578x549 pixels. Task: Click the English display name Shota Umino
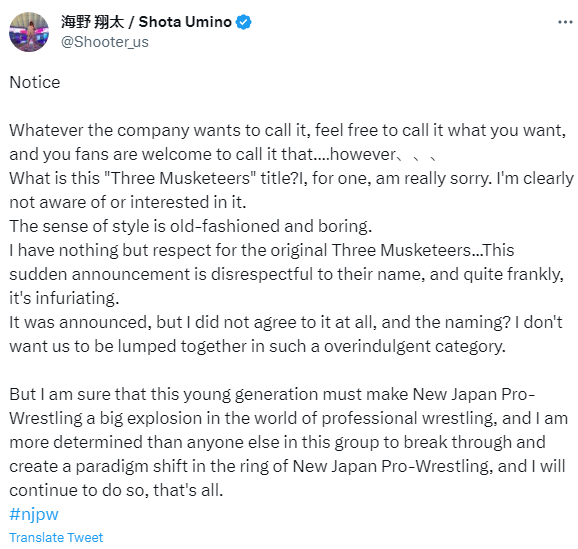[185, 22]
